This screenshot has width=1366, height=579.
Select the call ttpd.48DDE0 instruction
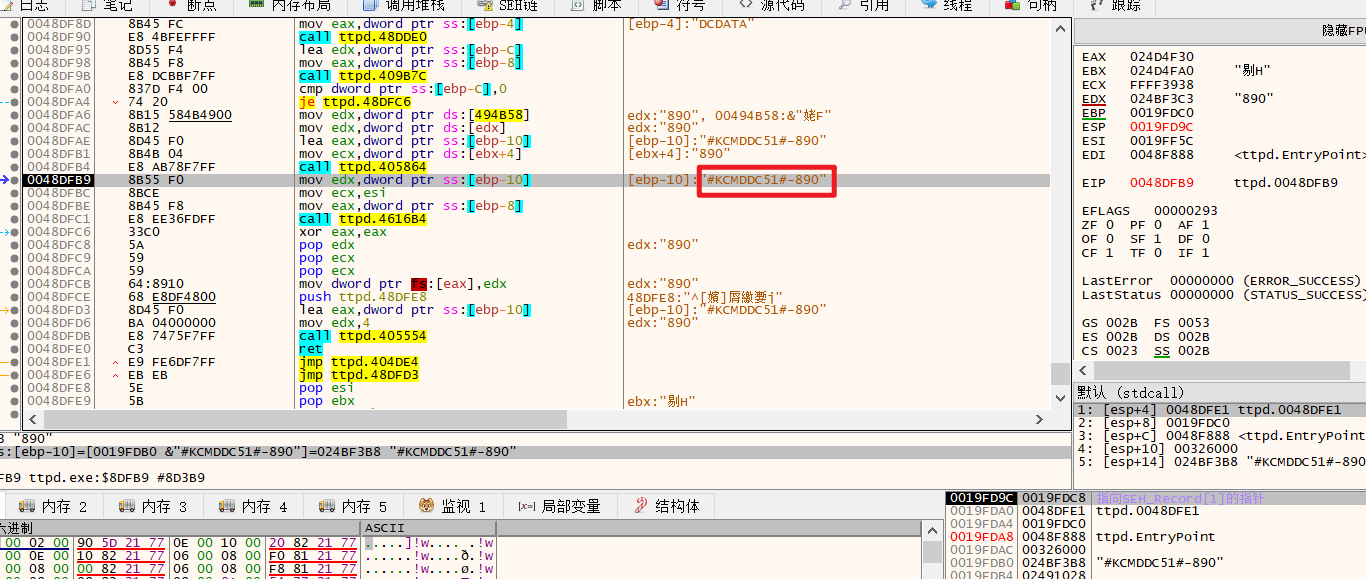click(x=362, y=36)
